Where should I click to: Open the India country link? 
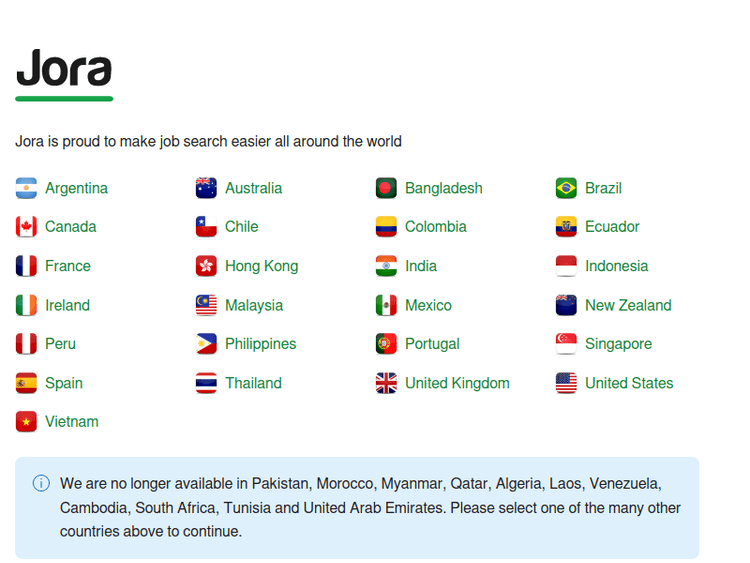pos(420,266)
